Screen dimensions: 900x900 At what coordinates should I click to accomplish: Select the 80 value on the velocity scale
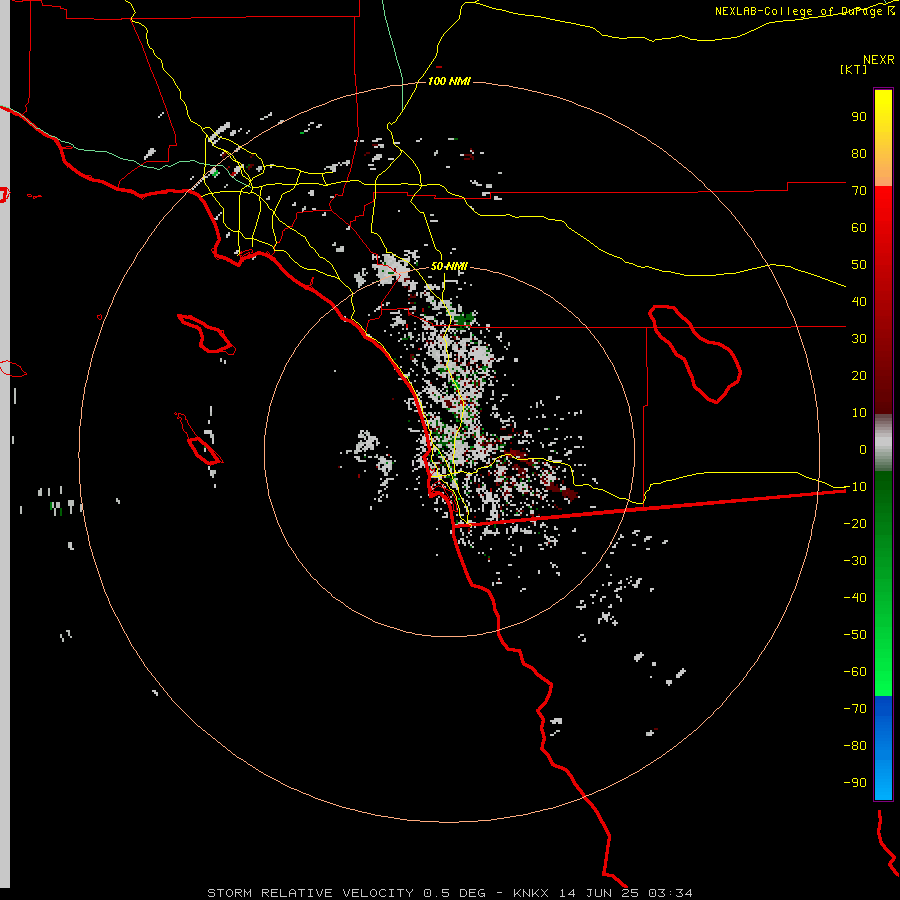pyautogui.click(x=859, y=153)
